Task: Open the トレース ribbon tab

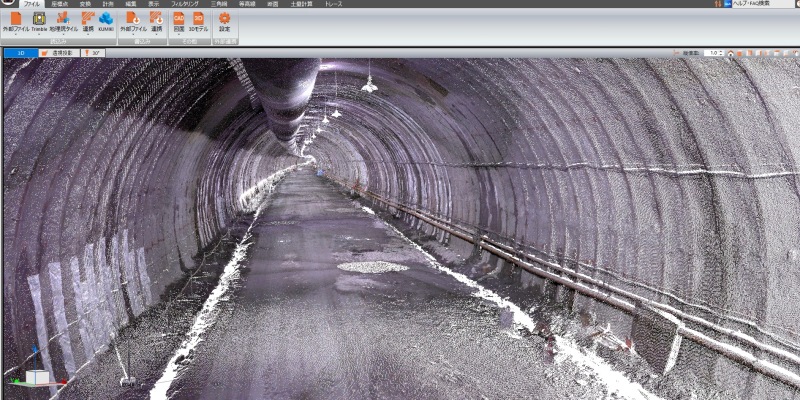Action: point(334,4)
